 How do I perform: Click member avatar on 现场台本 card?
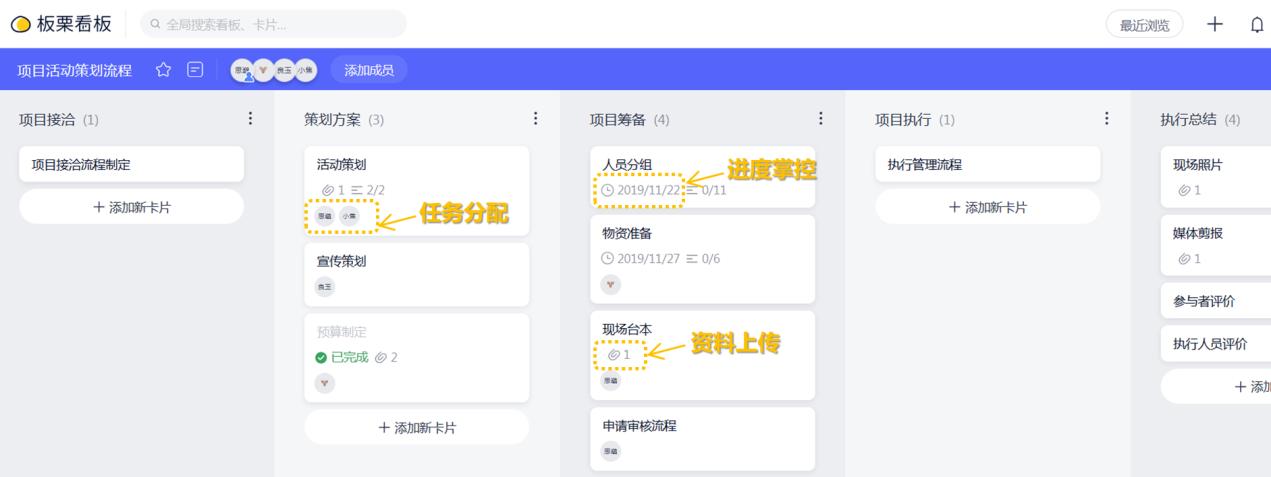609,381
